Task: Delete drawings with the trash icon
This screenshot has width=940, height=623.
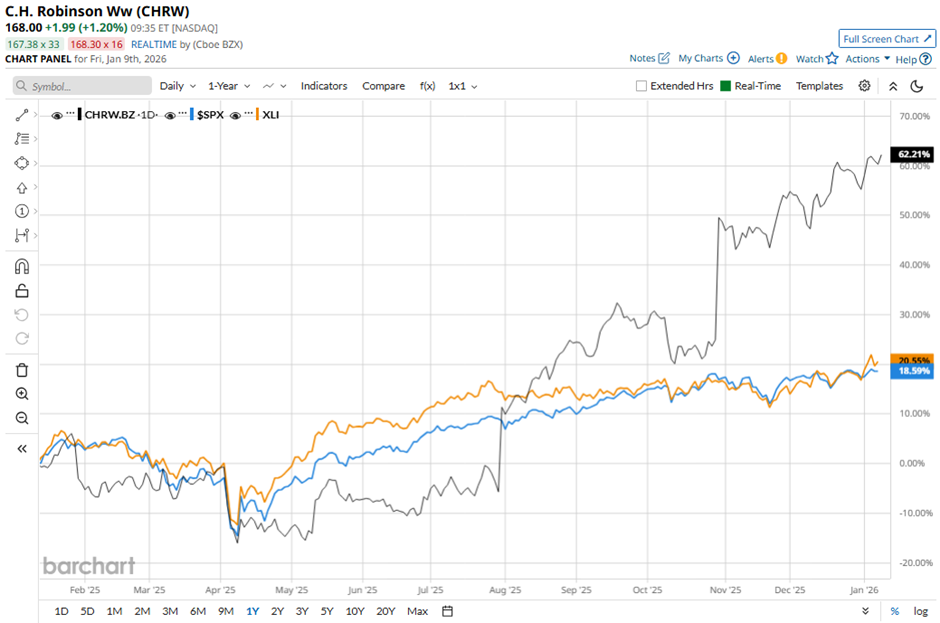Action: [22, 370]
